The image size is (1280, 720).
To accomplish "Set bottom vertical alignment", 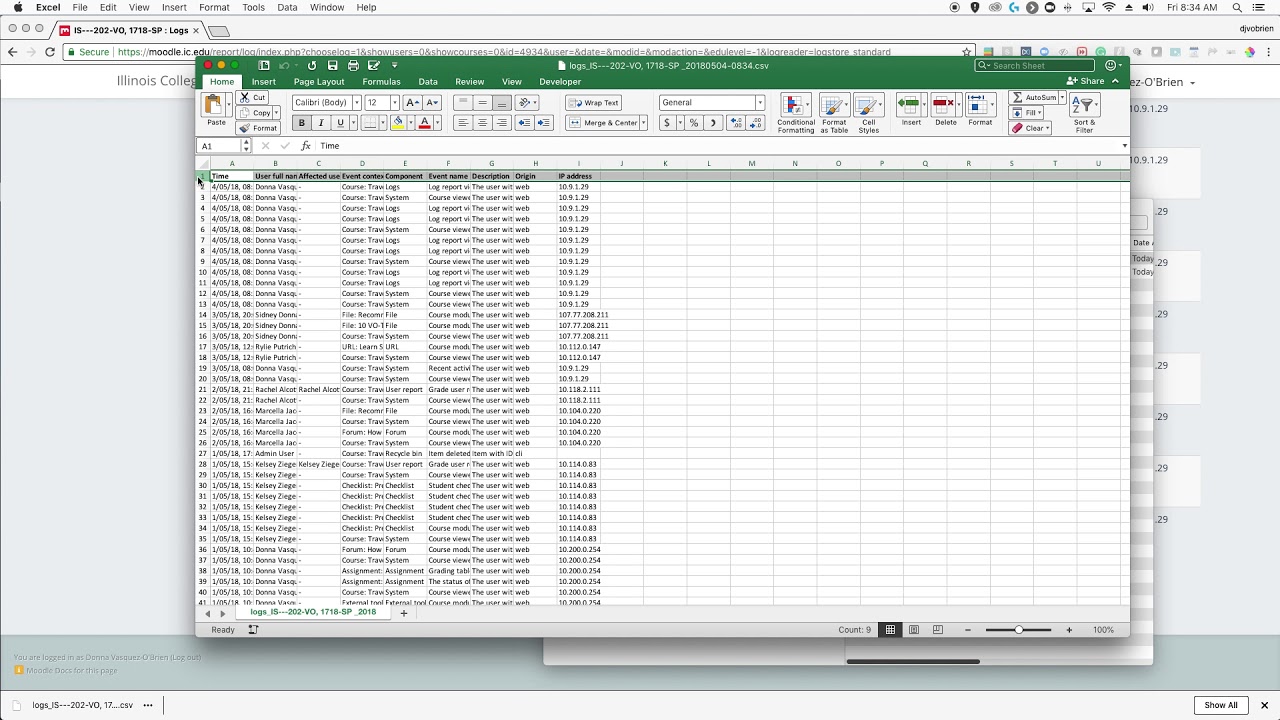I will click(x=501, y=103).
